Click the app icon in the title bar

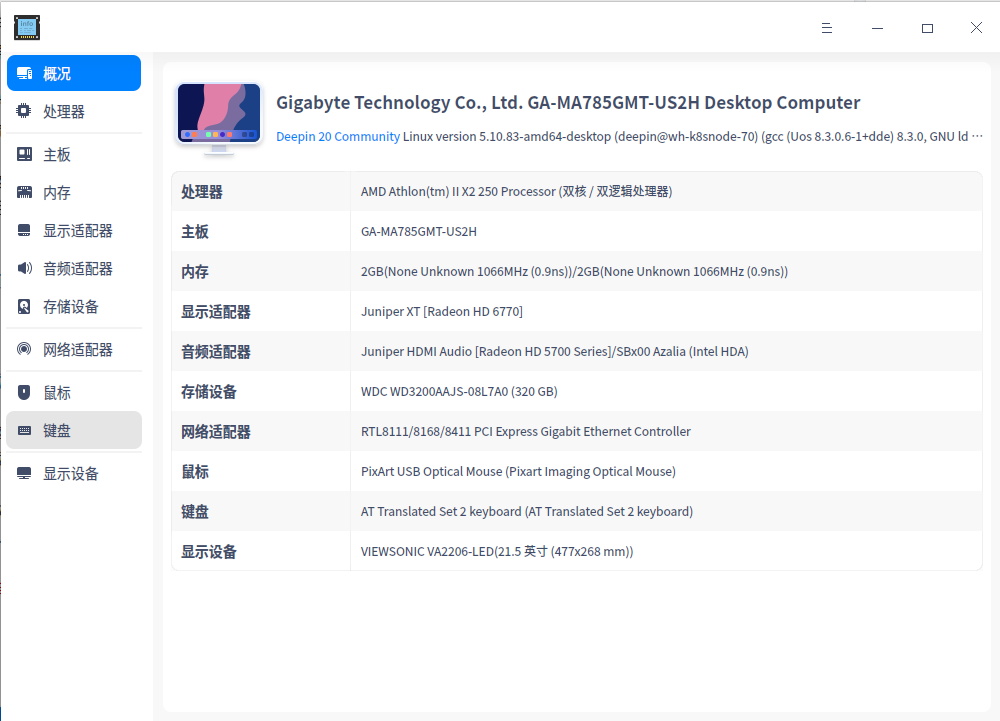pos(27,27)
